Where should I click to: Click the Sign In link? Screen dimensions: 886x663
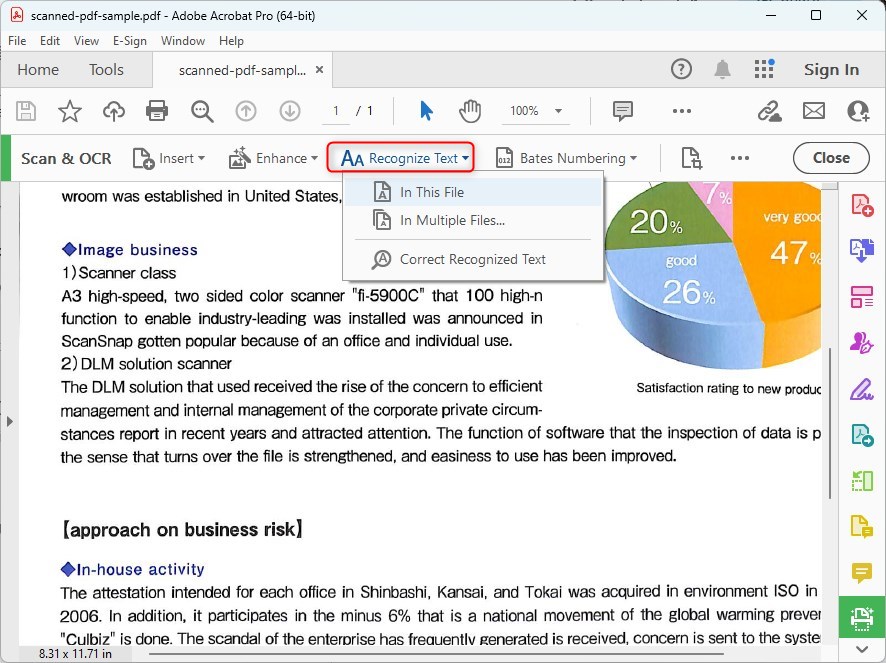[831, 70]
